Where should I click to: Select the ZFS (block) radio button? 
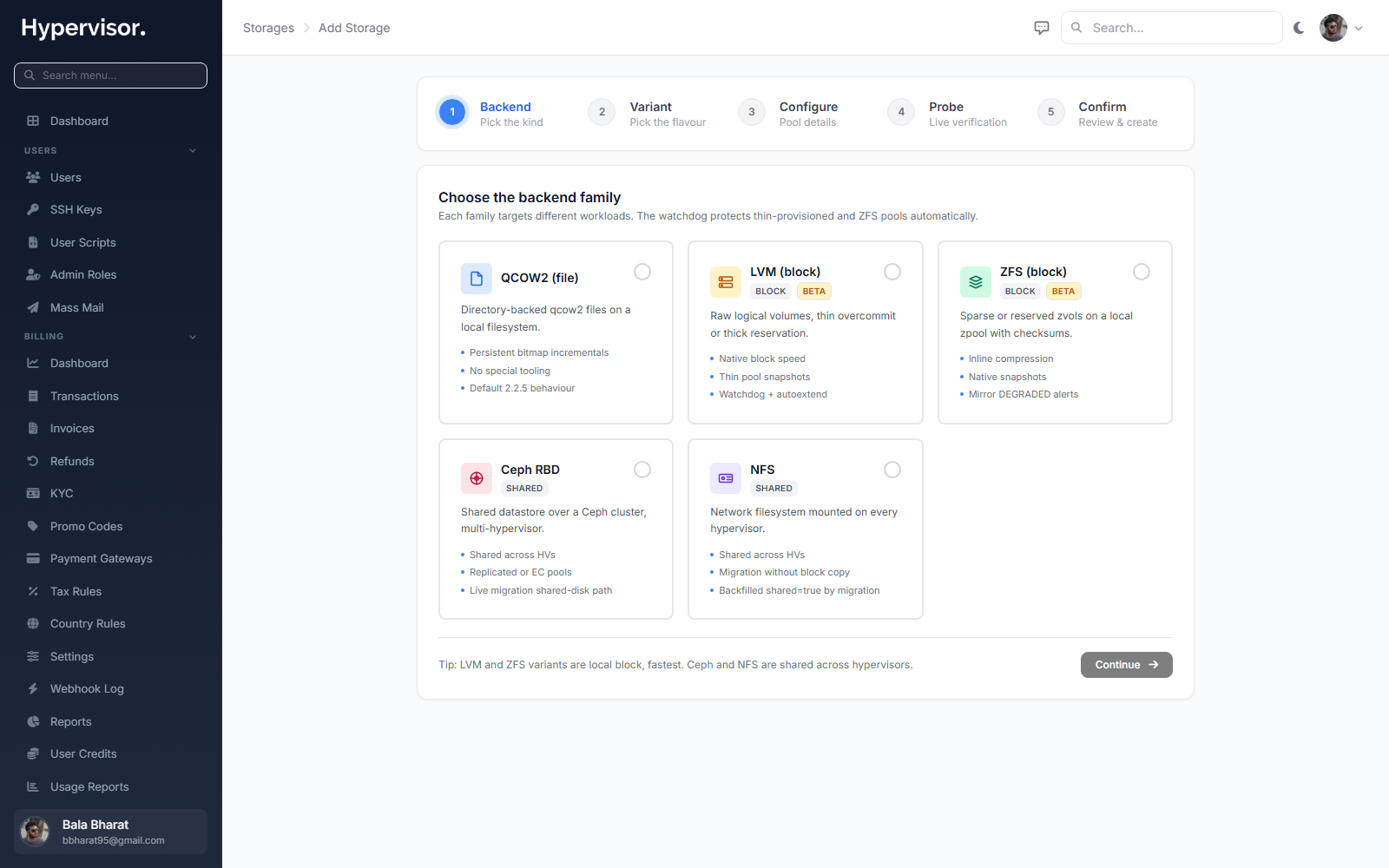1142,272
